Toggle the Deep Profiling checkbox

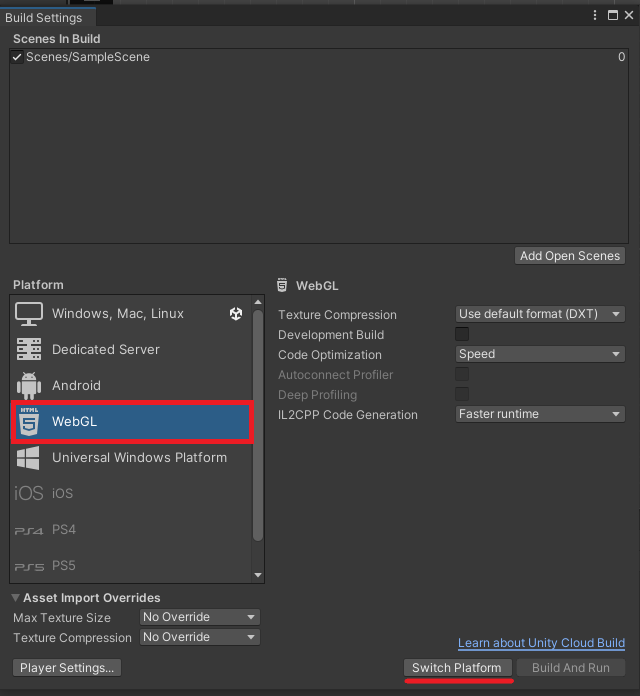click(x=462, y=394)
